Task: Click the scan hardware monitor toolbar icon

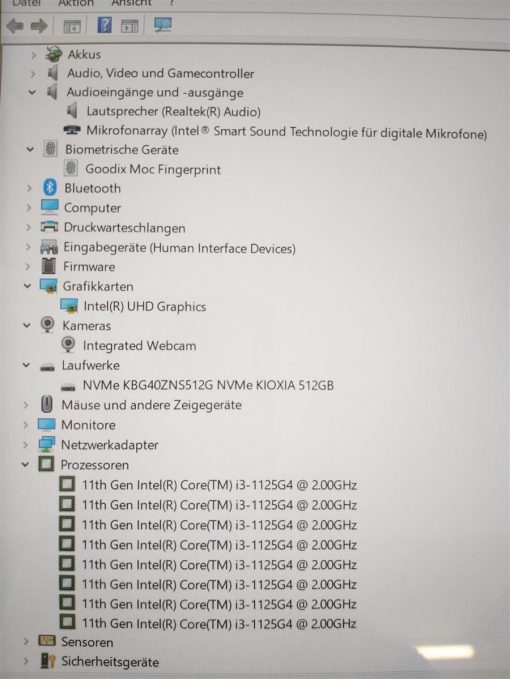Action: (163, 25)
